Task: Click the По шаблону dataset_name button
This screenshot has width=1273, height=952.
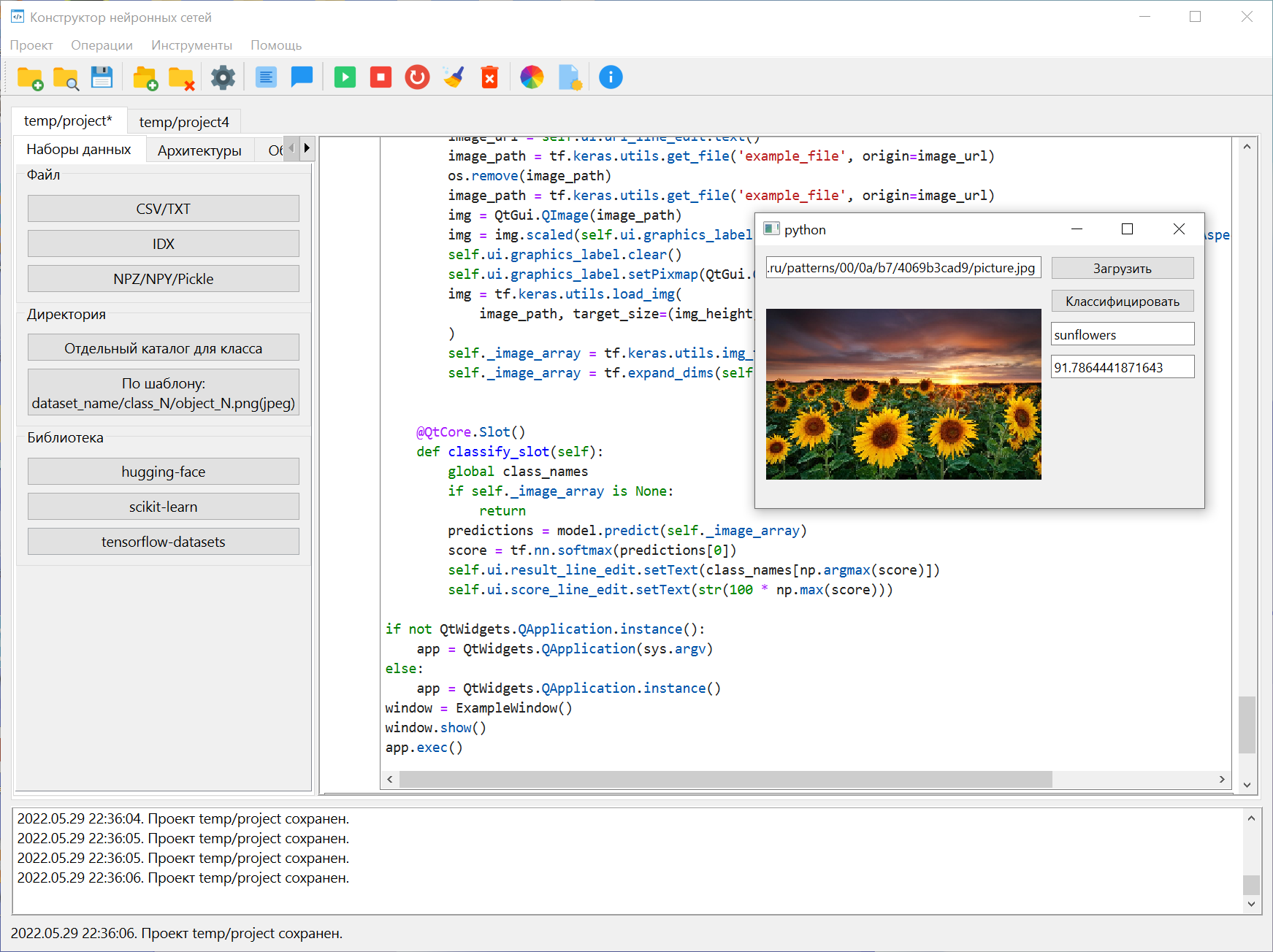Action: 164,394
